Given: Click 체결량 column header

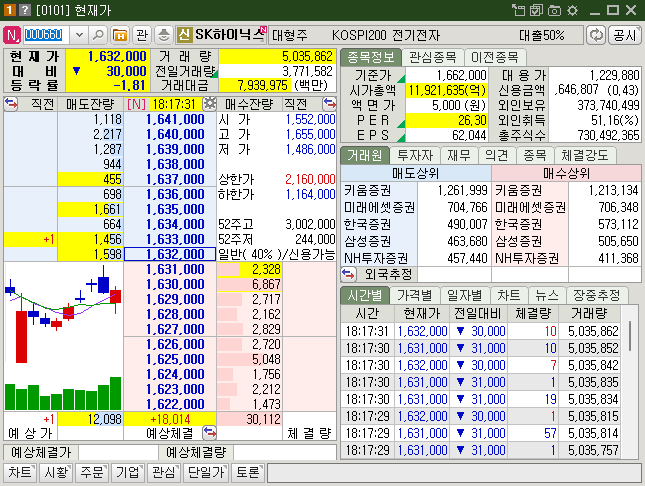Looking at the screenshot, I should pos(532,314).
